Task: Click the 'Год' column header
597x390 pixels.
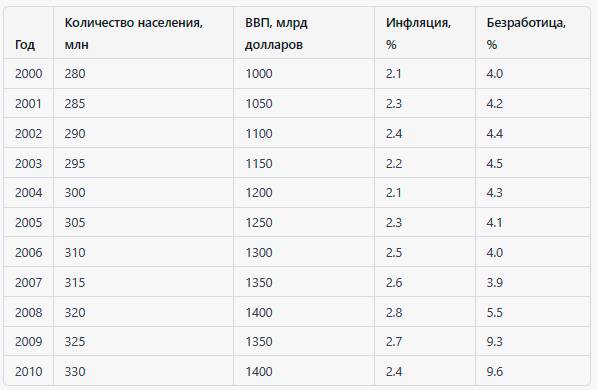Action: tap(25, 45)
